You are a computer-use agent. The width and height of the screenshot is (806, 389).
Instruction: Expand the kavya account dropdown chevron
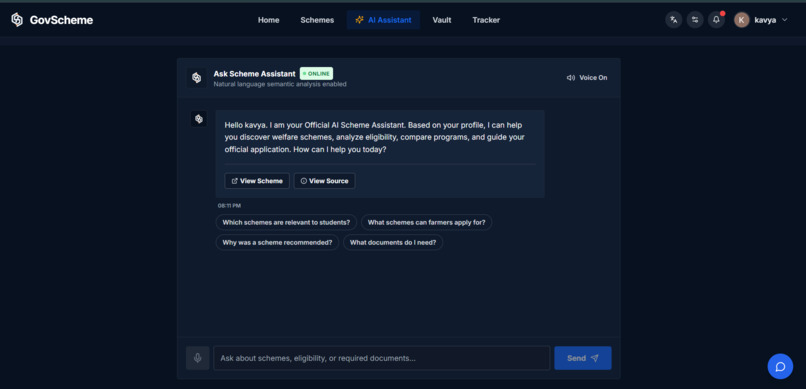click(x=784, y=20)
